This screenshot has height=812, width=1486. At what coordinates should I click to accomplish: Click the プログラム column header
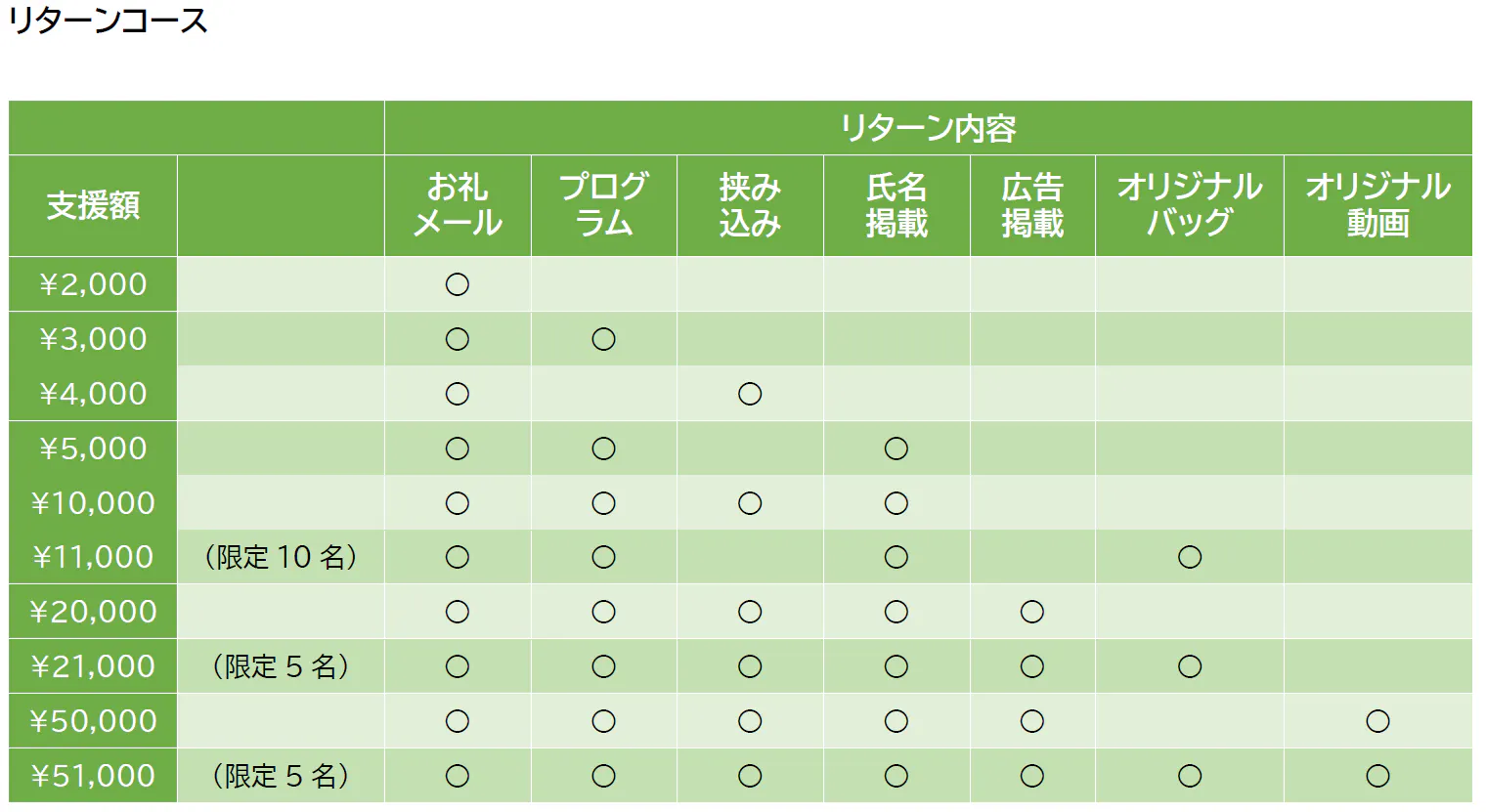coord(603,205)
